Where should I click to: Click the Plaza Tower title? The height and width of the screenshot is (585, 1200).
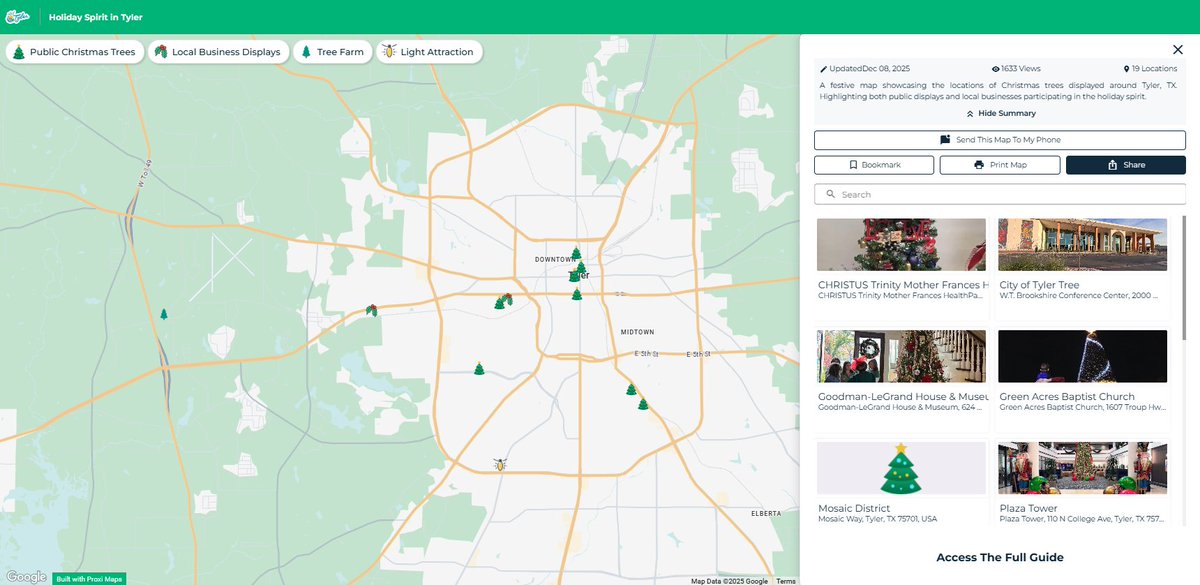(1028, 509)
